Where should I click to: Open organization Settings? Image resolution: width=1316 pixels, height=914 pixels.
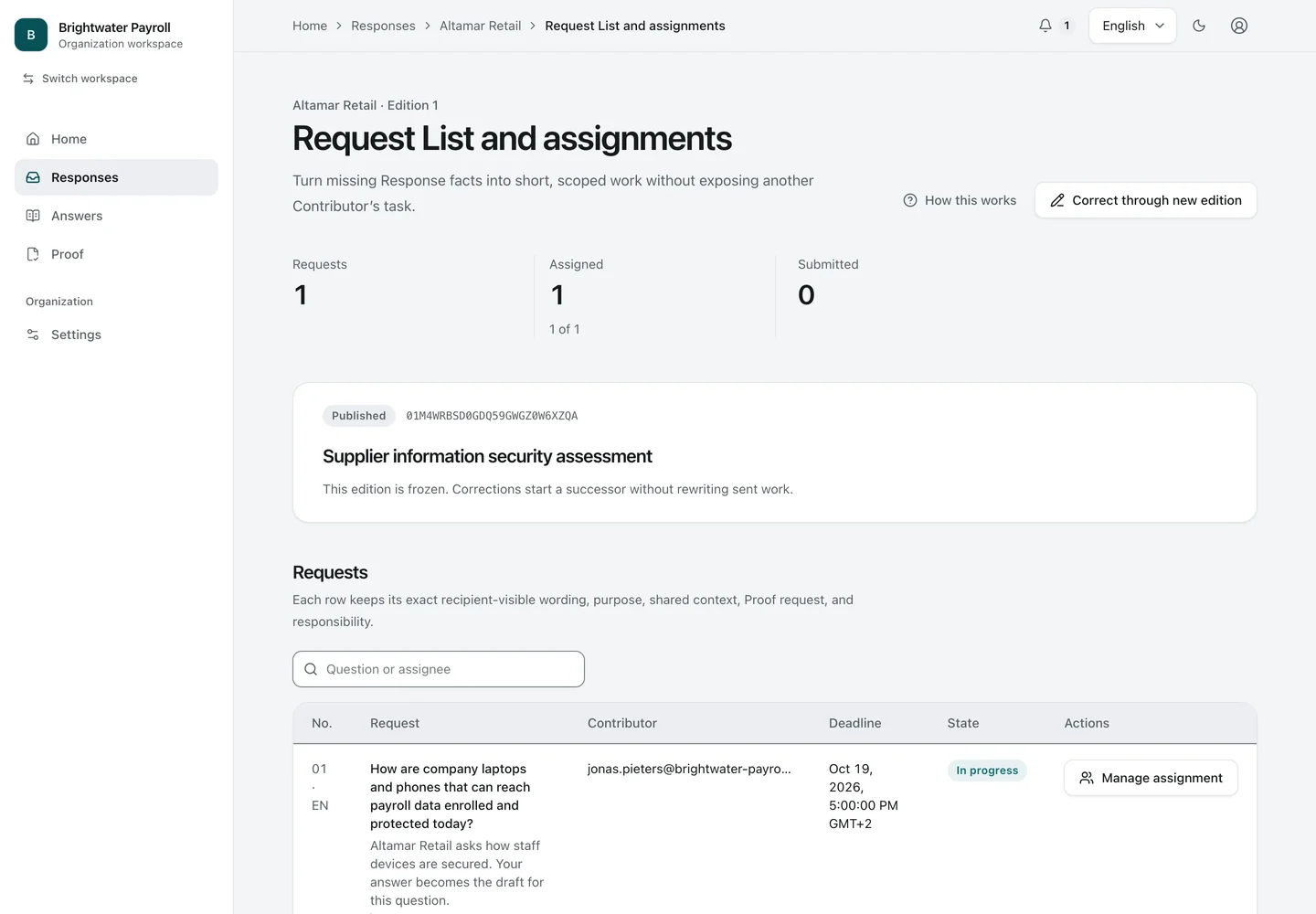pos(116,335)
